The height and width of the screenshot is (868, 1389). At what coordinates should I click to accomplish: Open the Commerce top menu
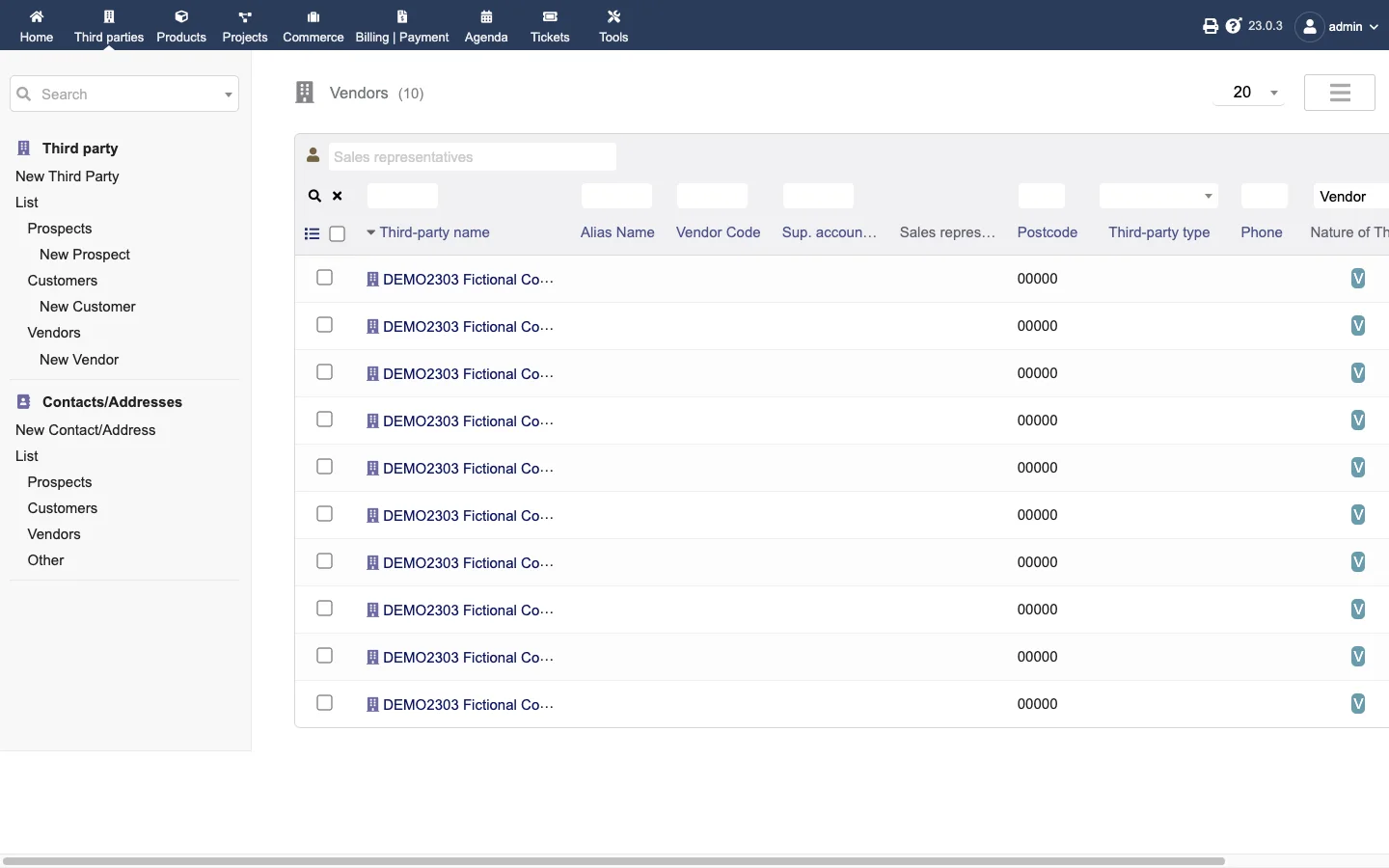313,26
